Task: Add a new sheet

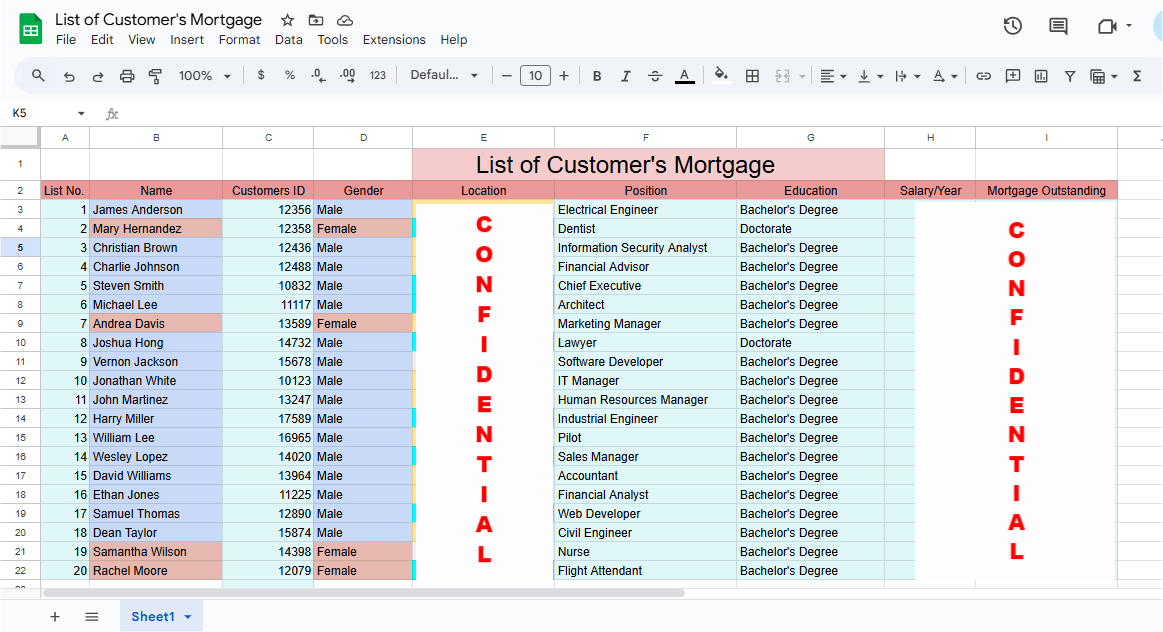Action: (x=55, y=616)
